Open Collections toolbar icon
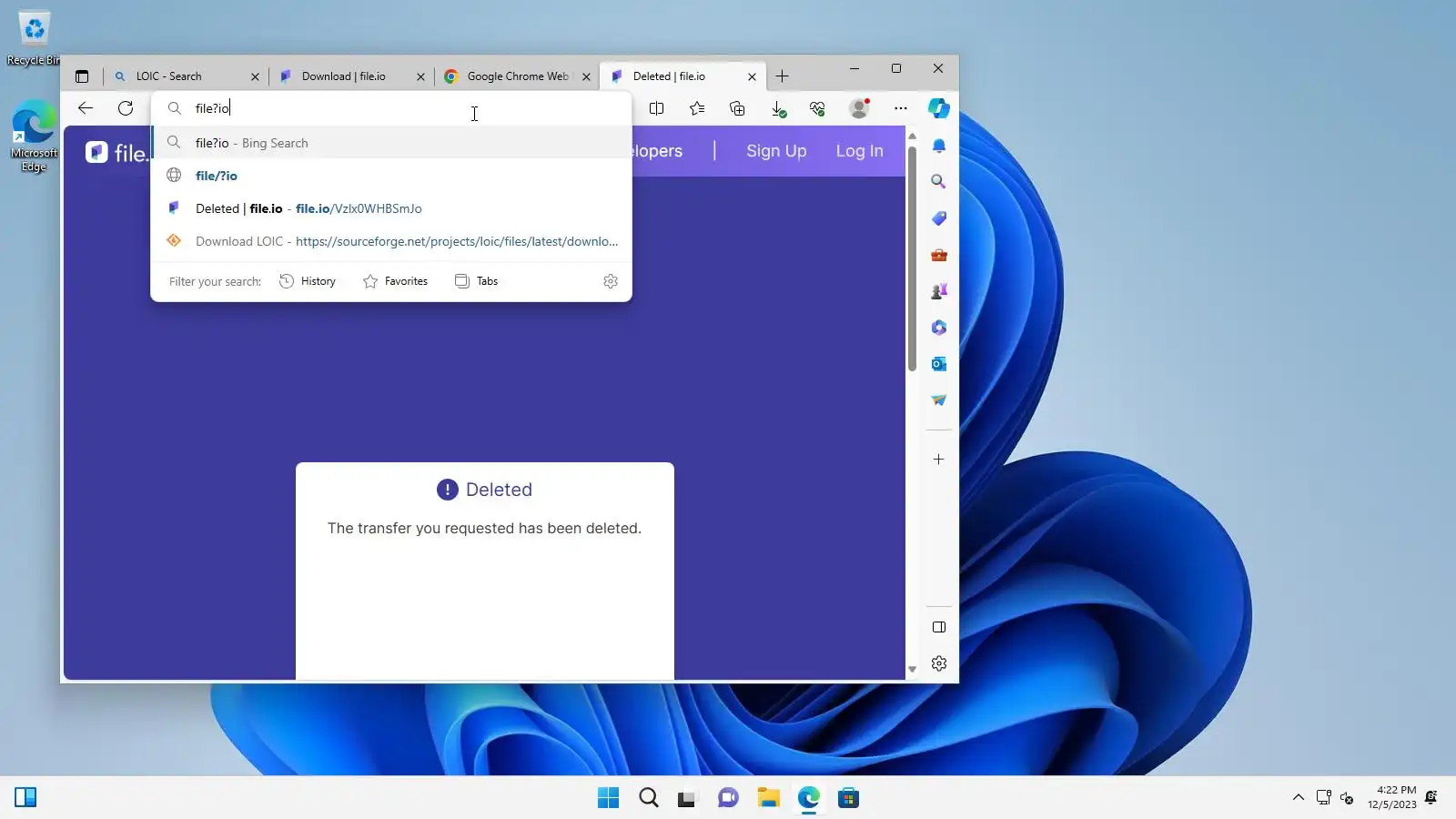Screen dimensions: 1456x819 [737, 108]
